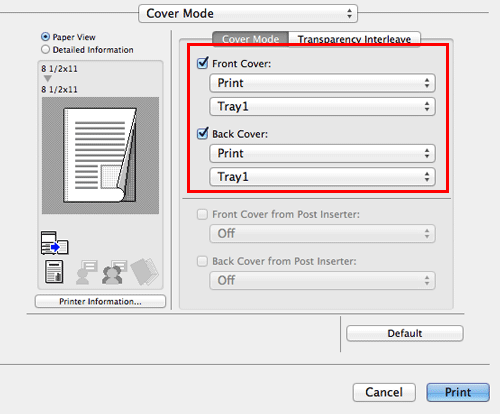Image resolution: width=500 pixels, height=414 pixels.
Task: Click the stacked papers icon
Action: pos(145,272)
